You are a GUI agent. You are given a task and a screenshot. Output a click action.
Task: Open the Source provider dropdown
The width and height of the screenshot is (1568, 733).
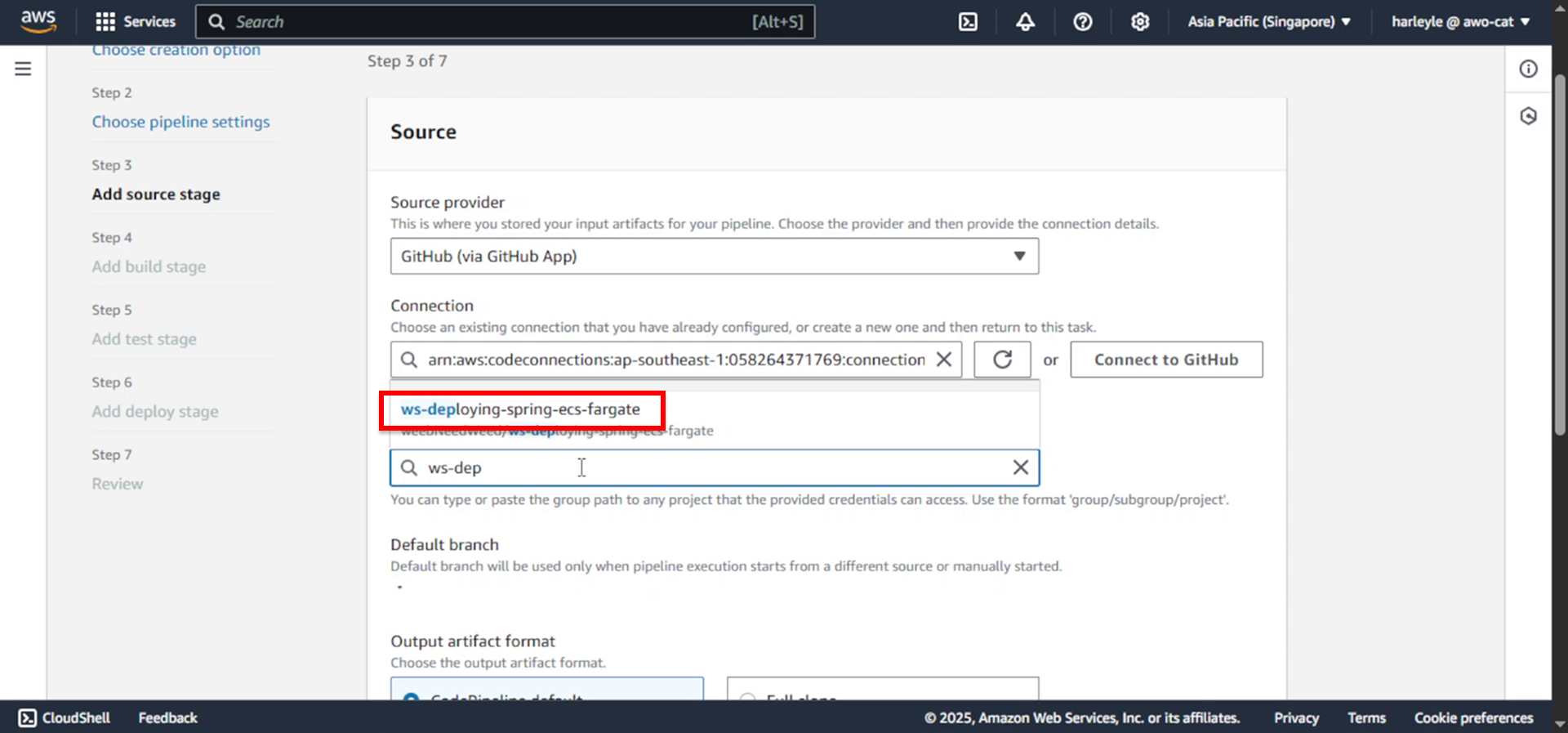715,257
